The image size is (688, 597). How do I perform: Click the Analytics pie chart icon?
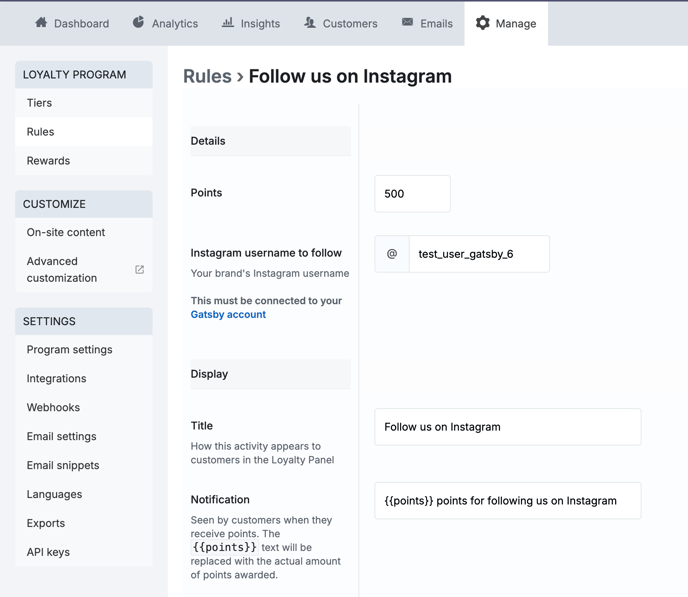point(139,22)
